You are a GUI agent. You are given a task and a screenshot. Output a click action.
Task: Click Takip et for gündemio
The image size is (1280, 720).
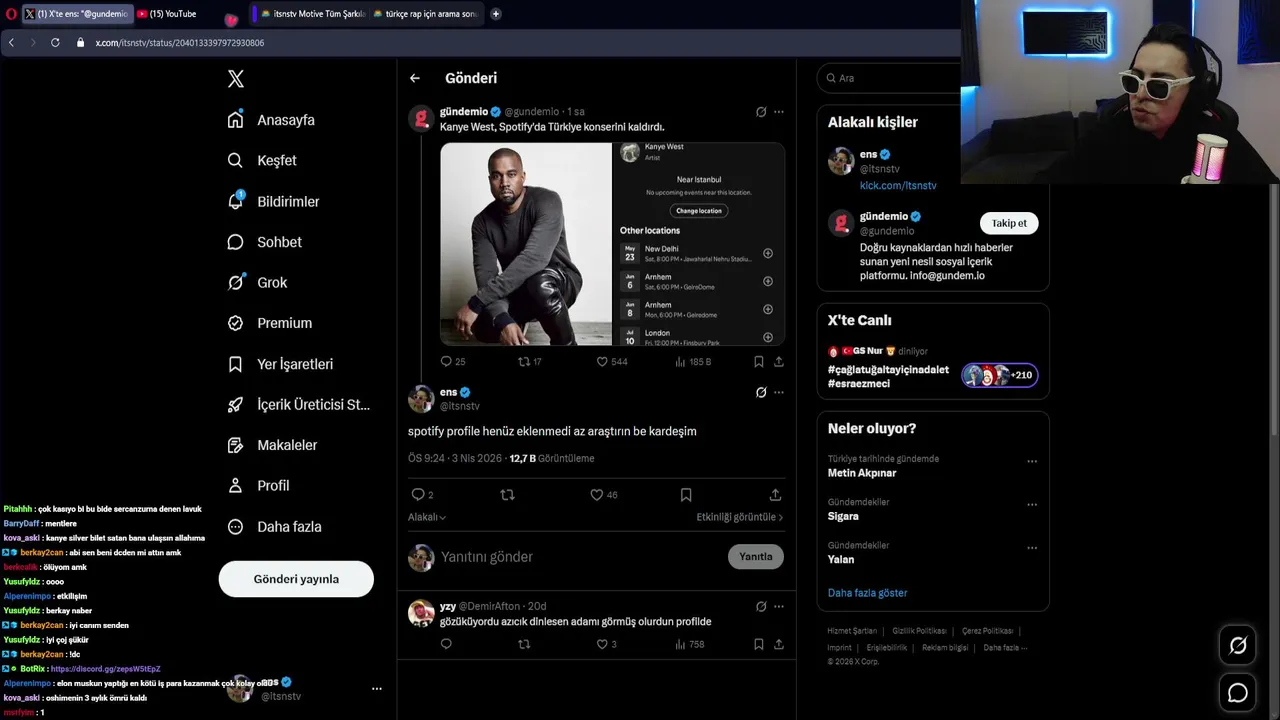coord(1009,223)
